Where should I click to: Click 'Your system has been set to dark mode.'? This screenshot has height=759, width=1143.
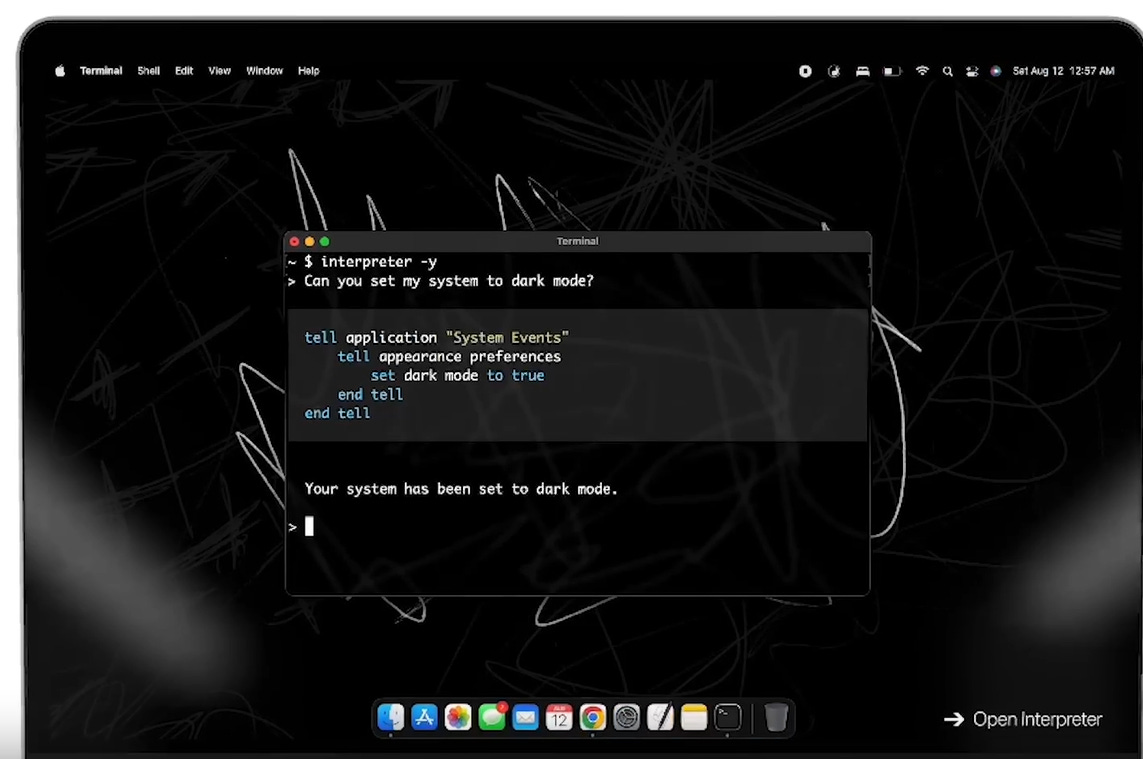pyautogui.click(x=461, y=489)
